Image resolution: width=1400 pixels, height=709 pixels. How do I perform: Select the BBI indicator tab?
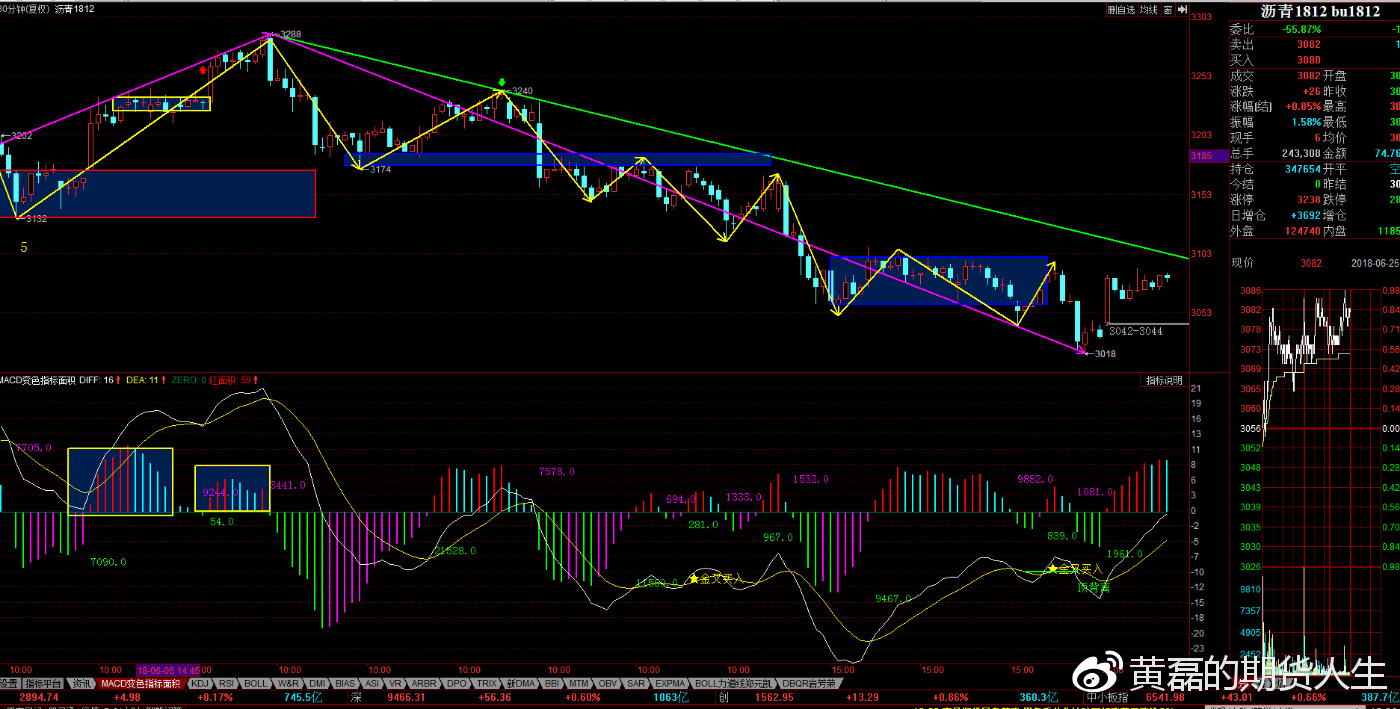coord(553,684)
